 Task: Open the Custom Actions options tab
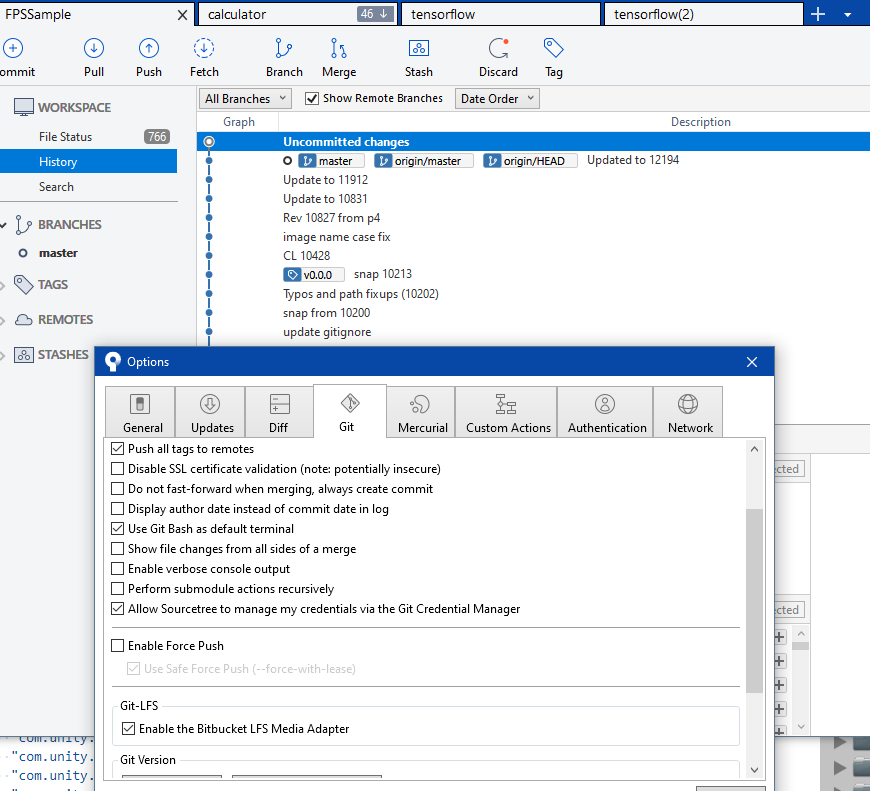506,412
